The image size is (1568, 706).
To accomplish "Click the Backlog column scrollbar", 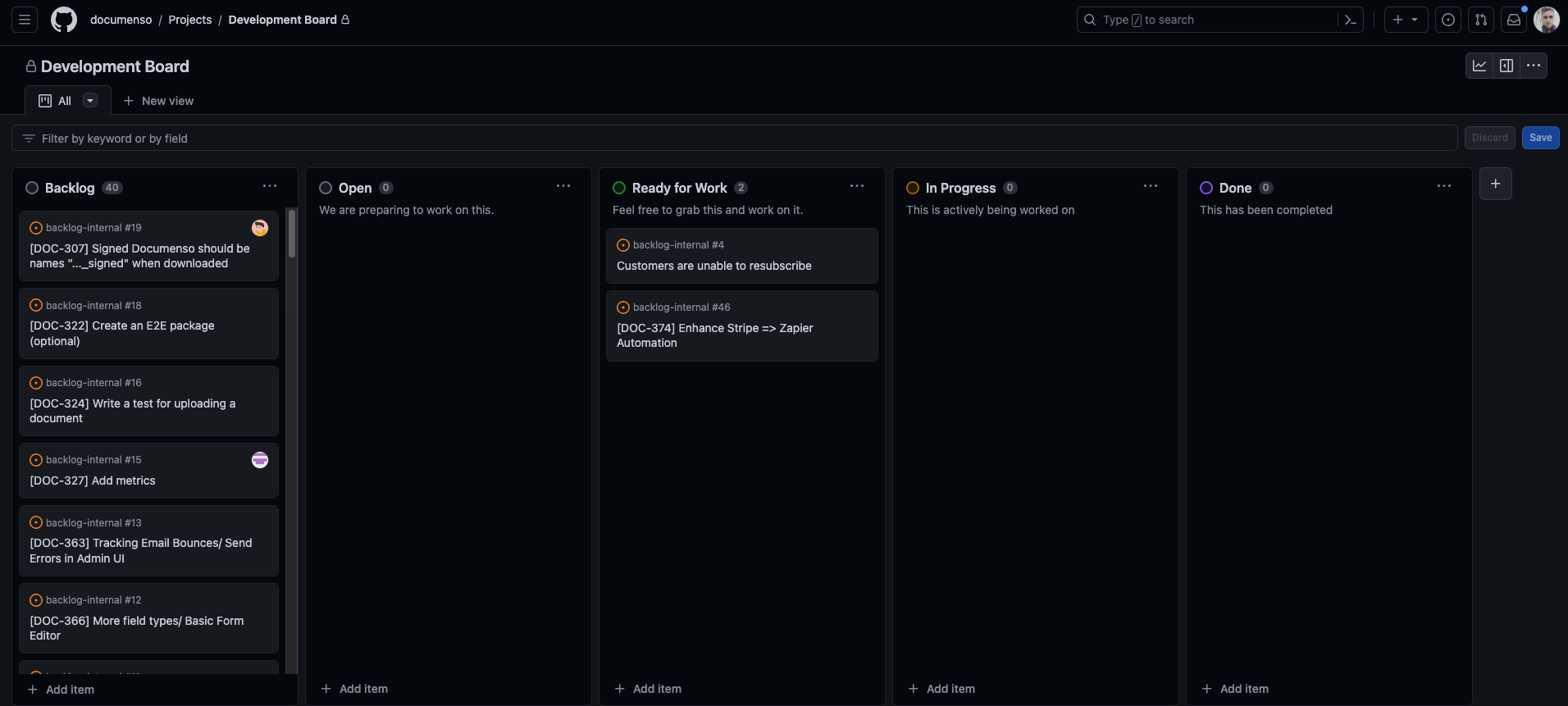I will (292, 234).
